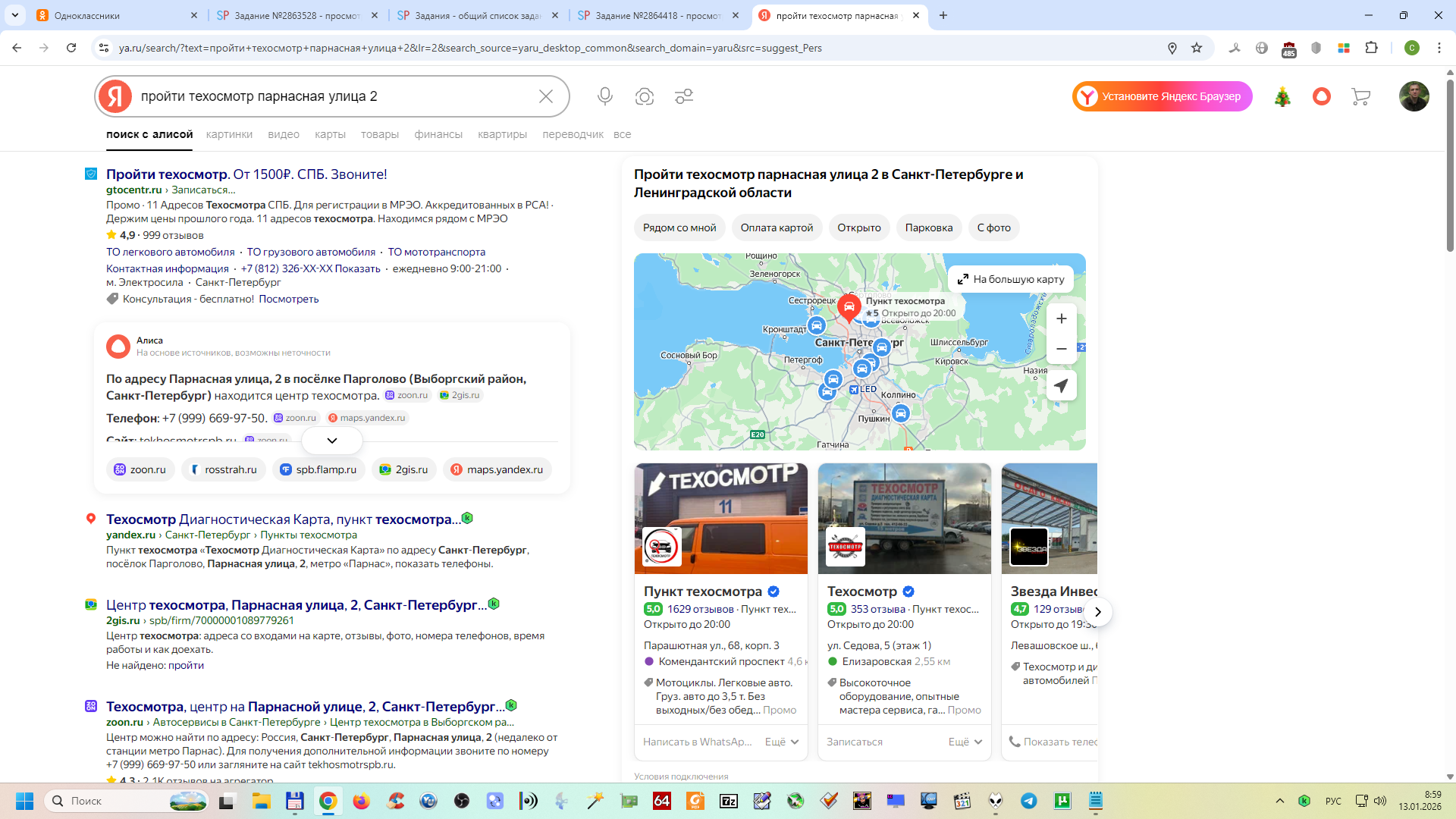Clear the search query with X
This screenshot has width=1456, height=819.
tap(546, 96)
